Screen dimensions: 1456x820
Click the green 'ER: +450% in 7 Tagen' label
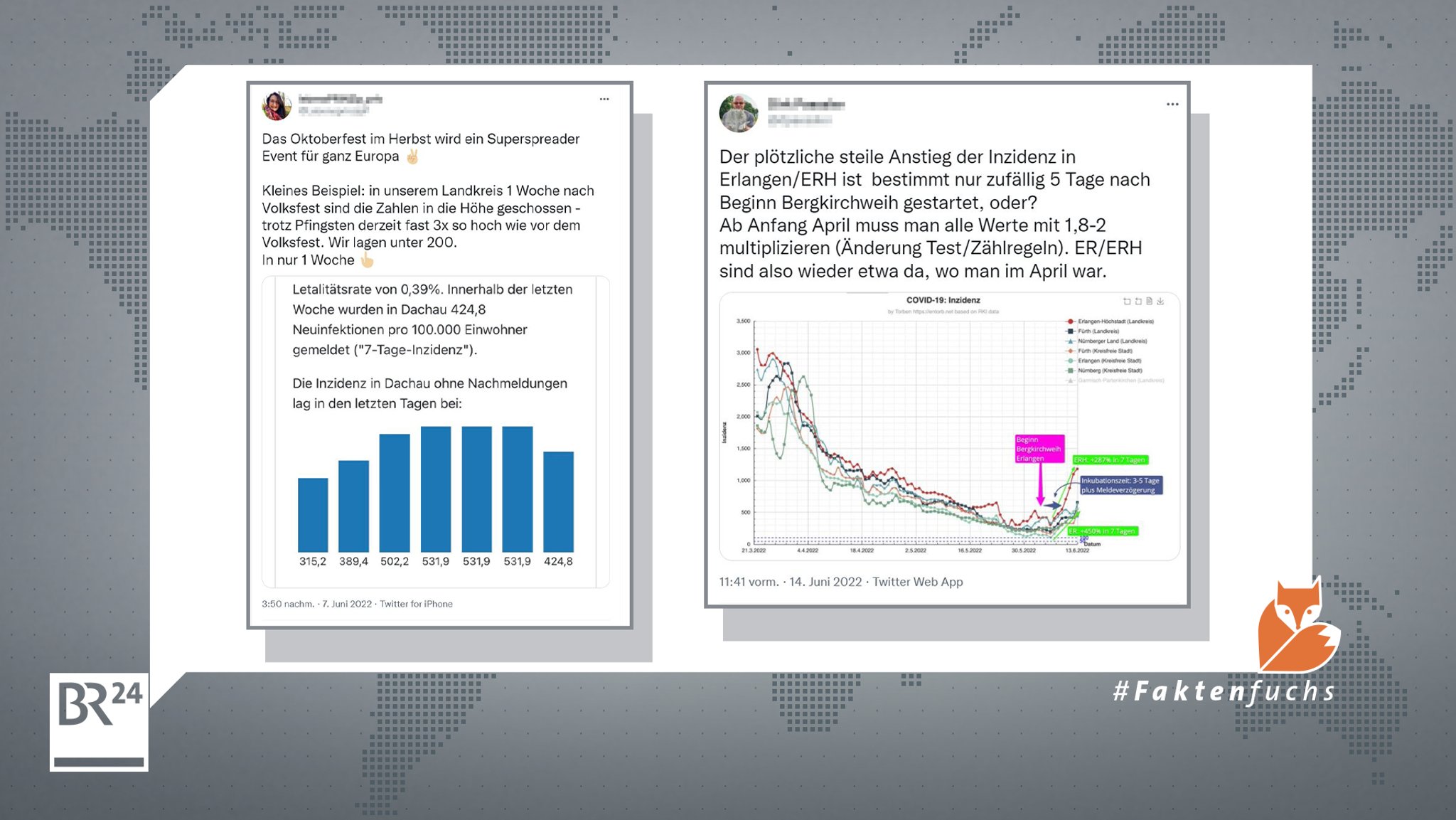point(1102,531)
